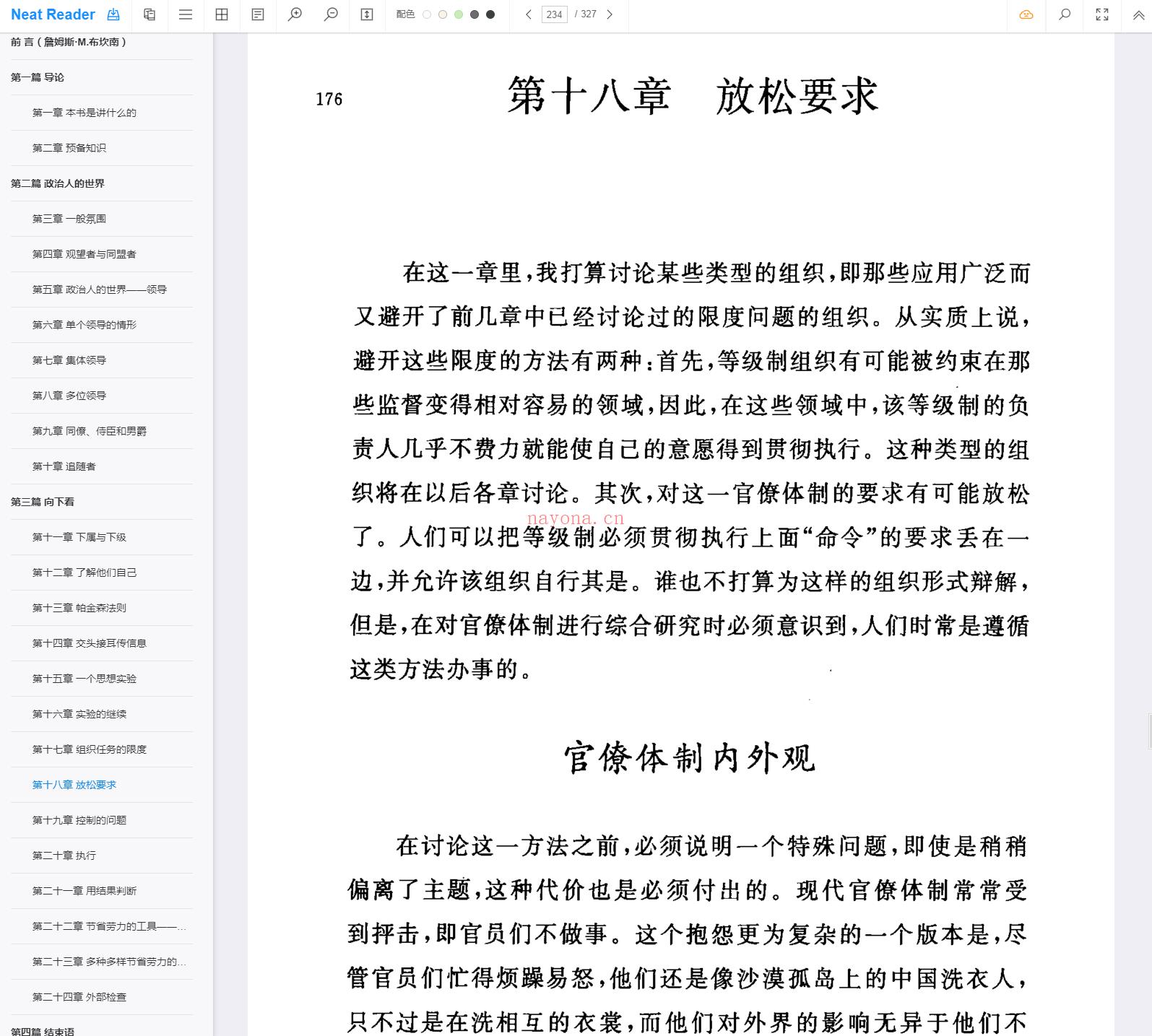Image resolution: width=1152 pixels, height=1036 pixels.
Task: Open the notes panel icon
Action: [x=258, y=14]
